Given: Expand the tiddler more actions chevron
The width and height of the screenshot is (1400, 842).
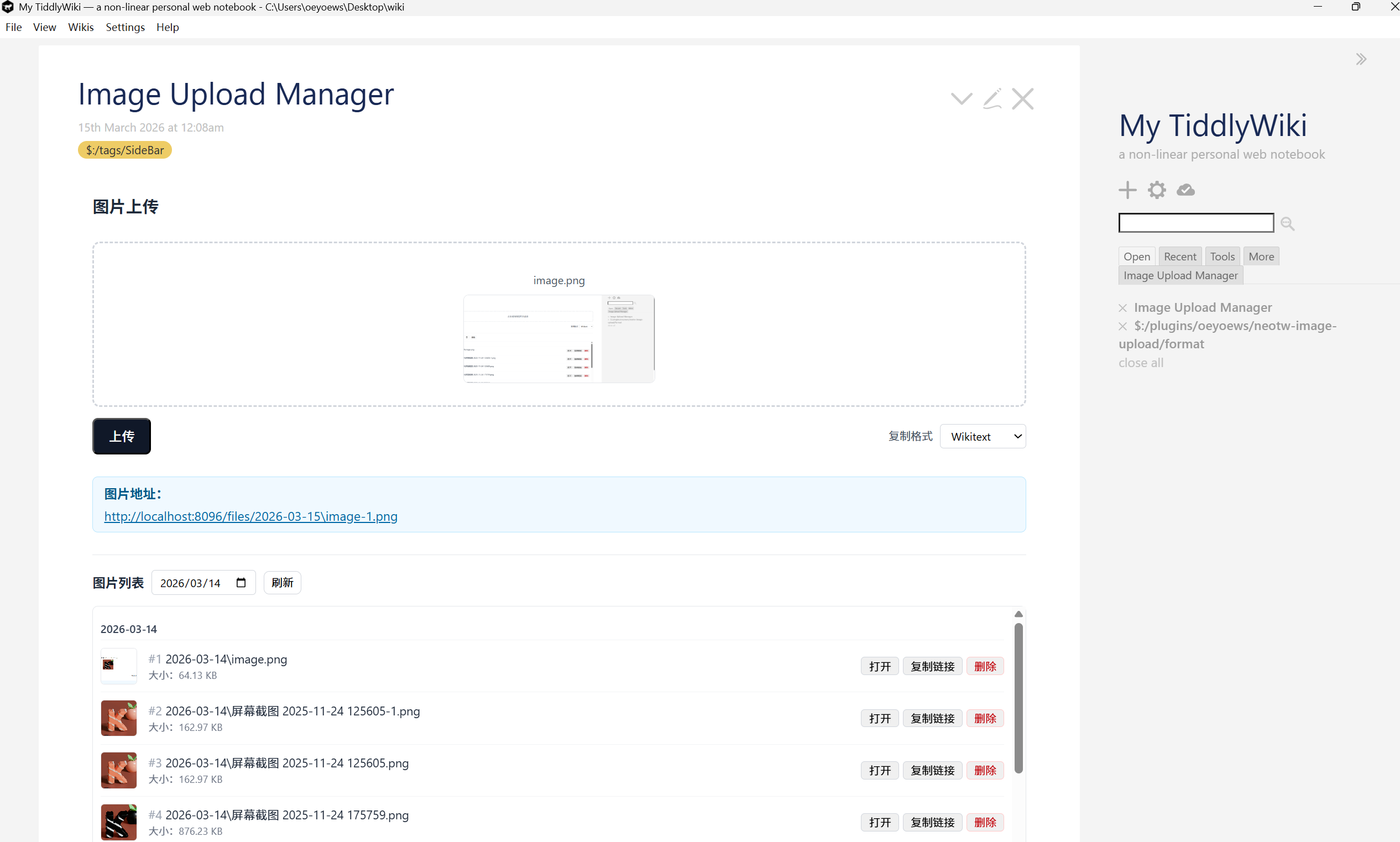Looking at the screenshot, I should pos(962,99).
